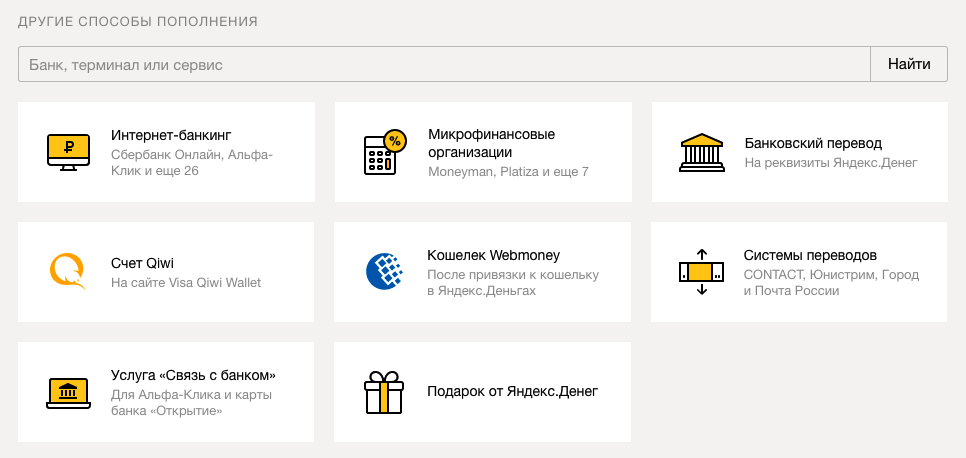966x458 pixels.
Task: Choose the «Счет Qiwi» title
Action: [x=142, y=263]
